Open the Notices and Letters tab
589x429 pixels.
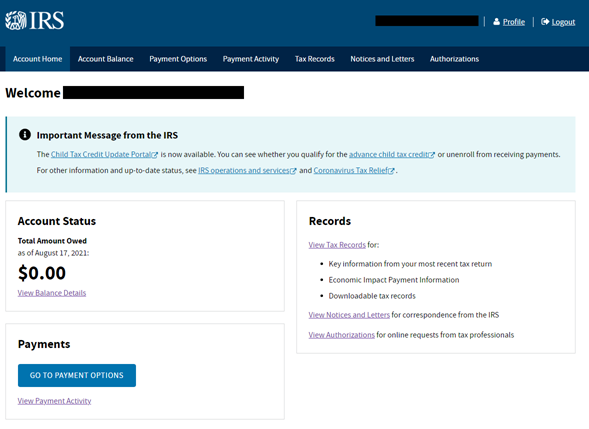pos(382,59)
